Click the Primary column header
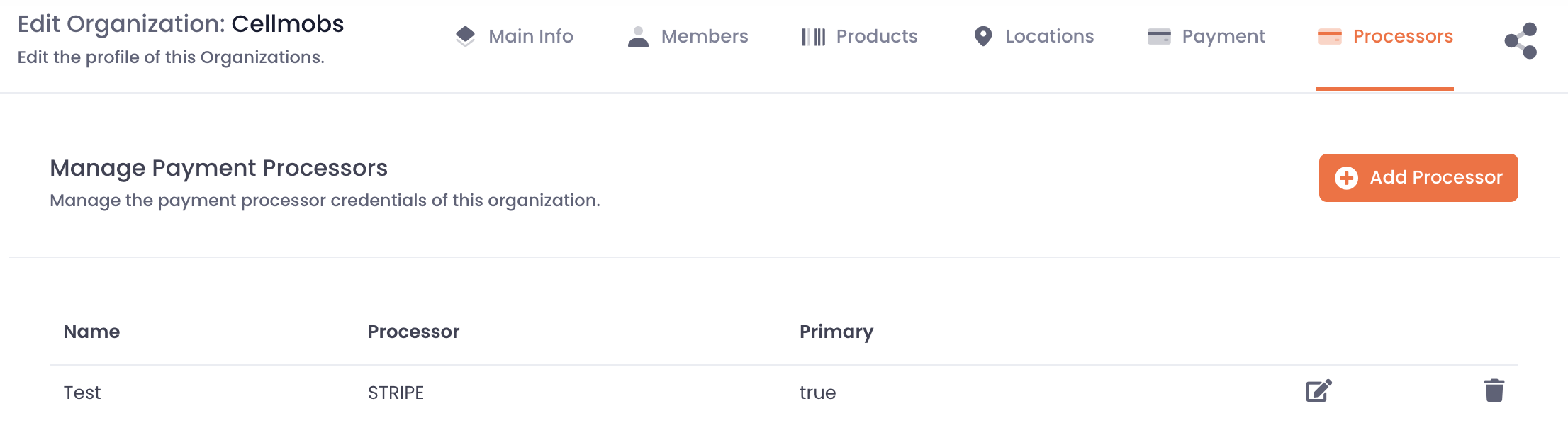The height and width of the screenshot is (445, 1568). tap(836, 332)
